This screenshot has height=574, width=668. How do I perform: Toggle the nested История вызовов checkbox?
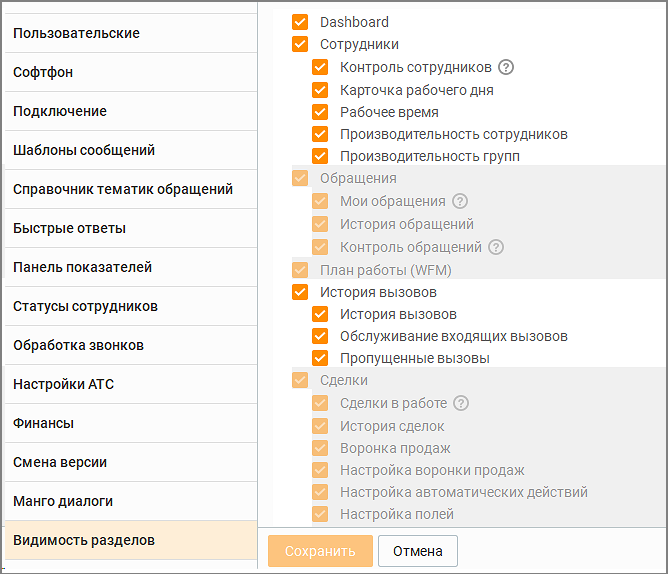click(320, 314)
